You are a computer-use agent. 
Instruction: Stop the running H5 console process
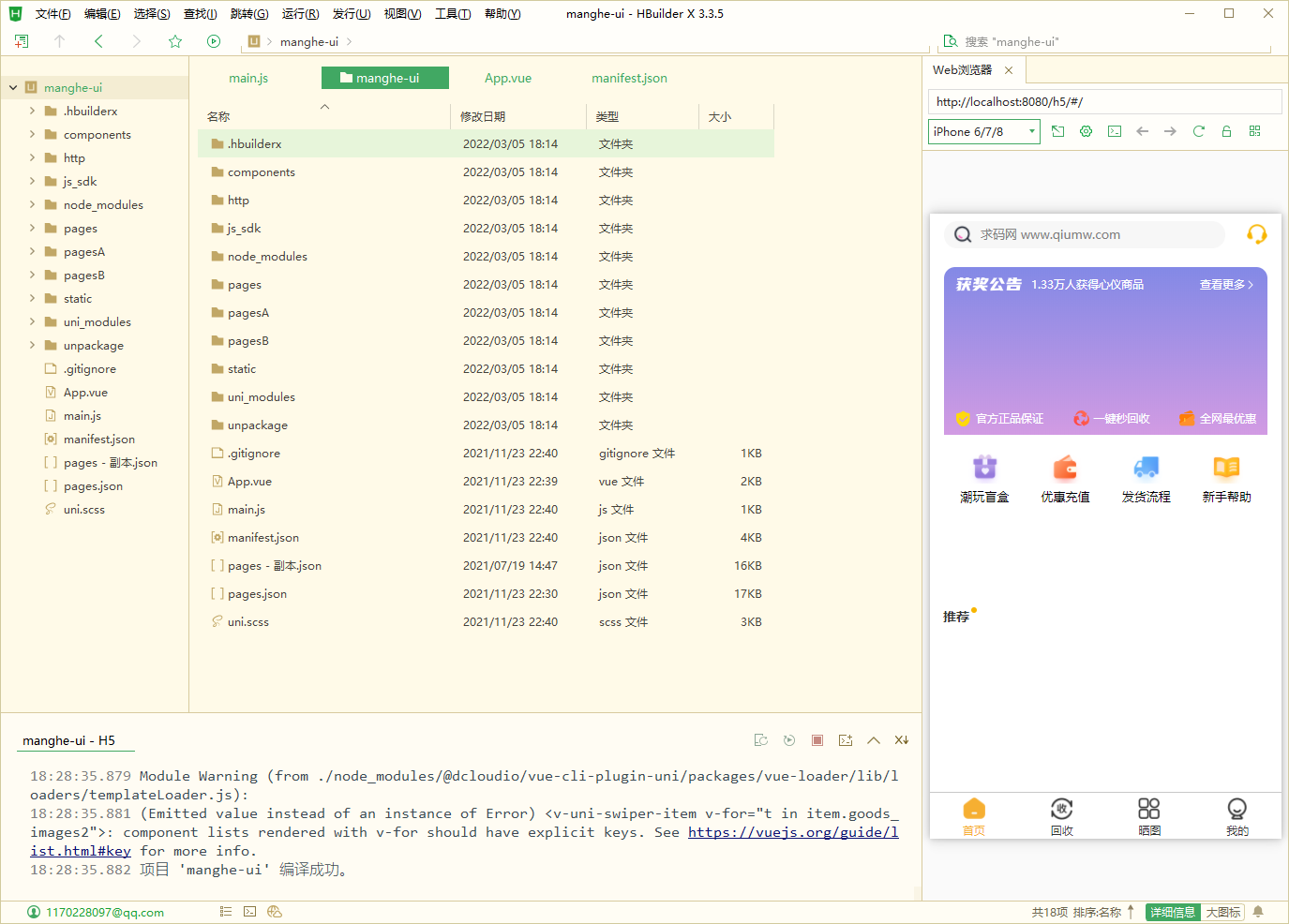[817, 740]
